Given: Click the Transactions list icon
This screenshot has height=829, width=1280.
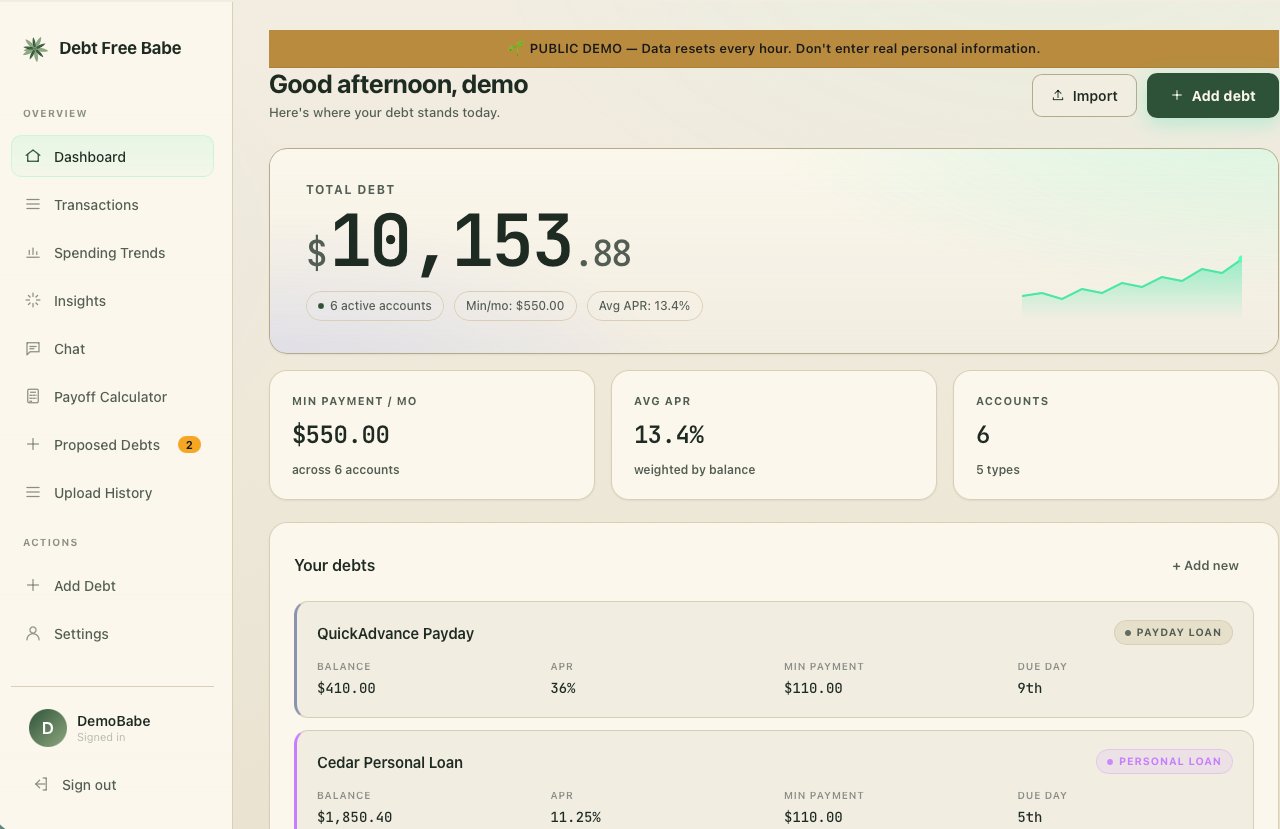Looking at the screenshot, I should (x=33, y=204).
